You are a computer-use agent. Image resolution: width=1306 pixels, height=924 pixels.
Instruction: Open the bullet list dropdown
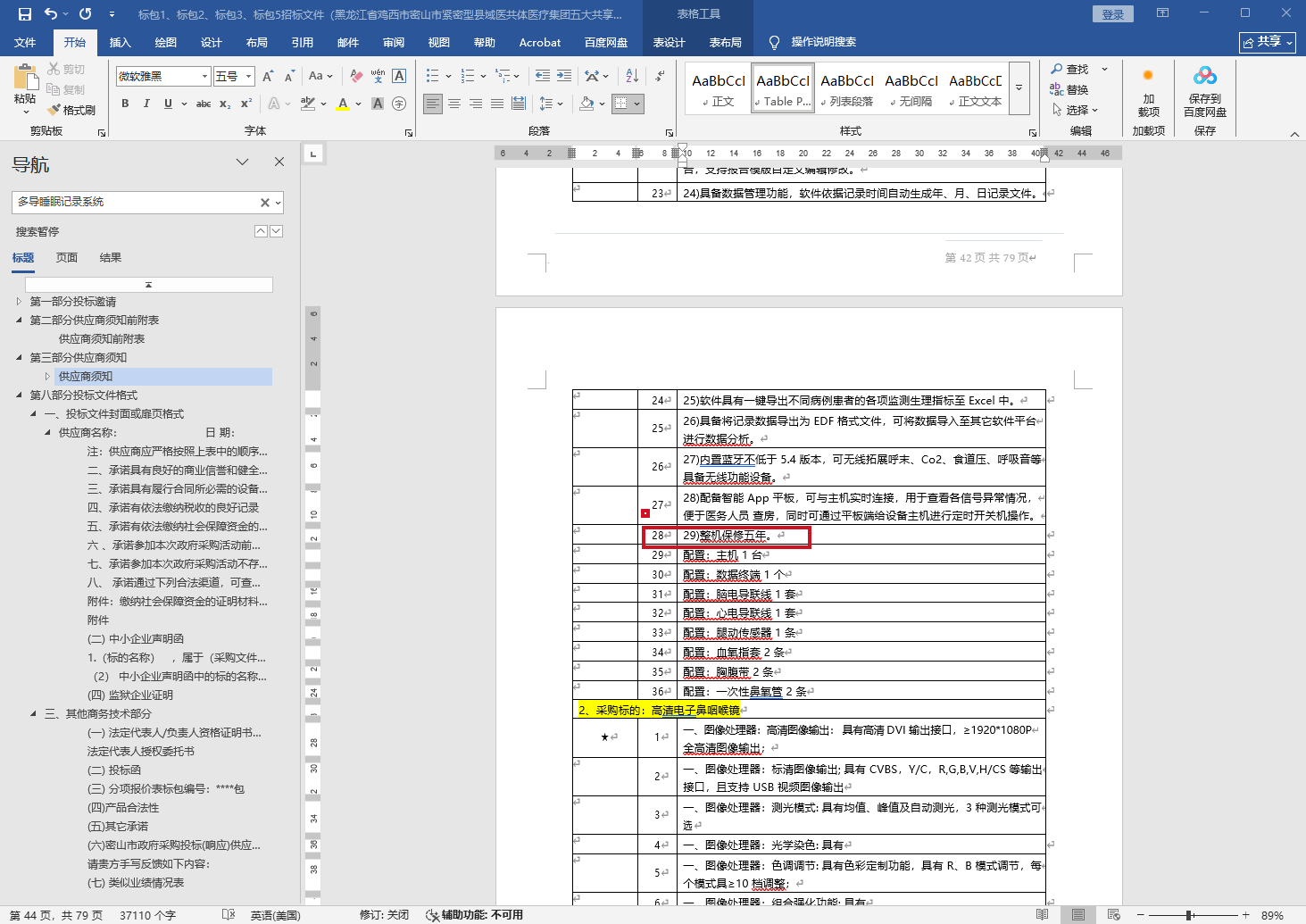(x=449, y=77)
